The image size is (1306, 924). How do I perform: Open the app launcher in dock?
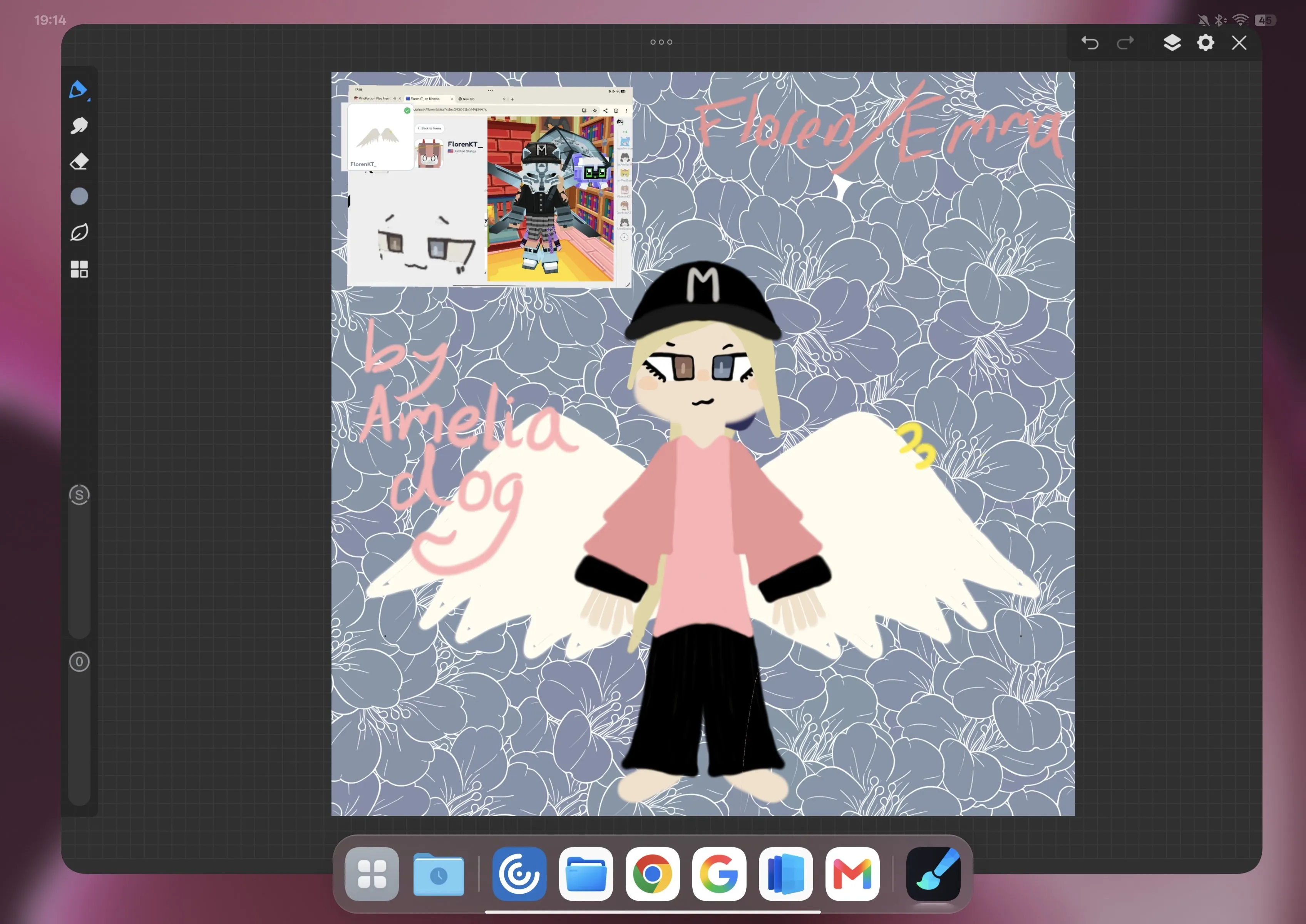[372, 873]
